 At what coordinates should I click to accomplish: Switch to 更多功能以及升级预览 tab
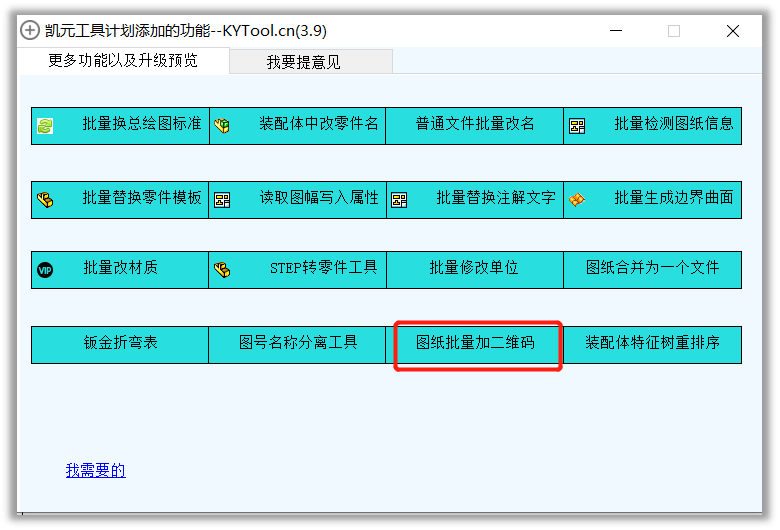pyautogui.click(x=123, y=61)
